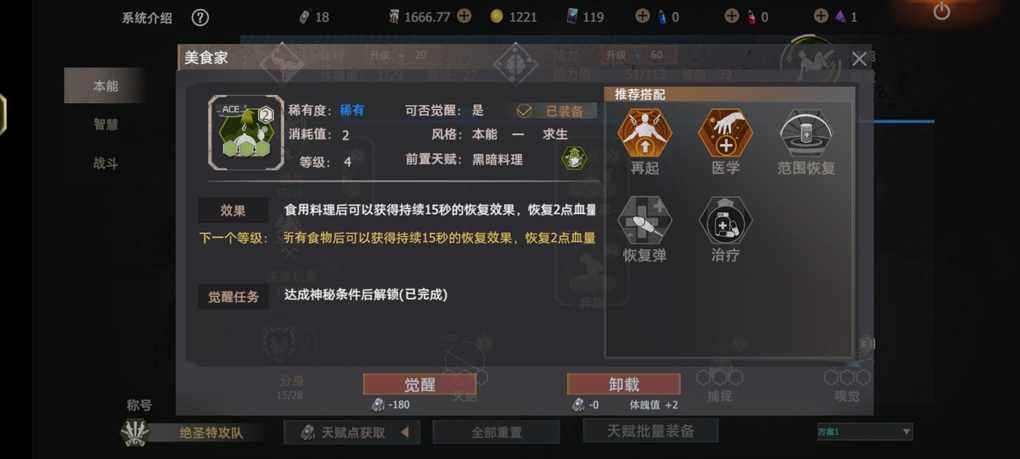
Task: Choose the 恢复弹 talent icon
Action: (645, 220)
